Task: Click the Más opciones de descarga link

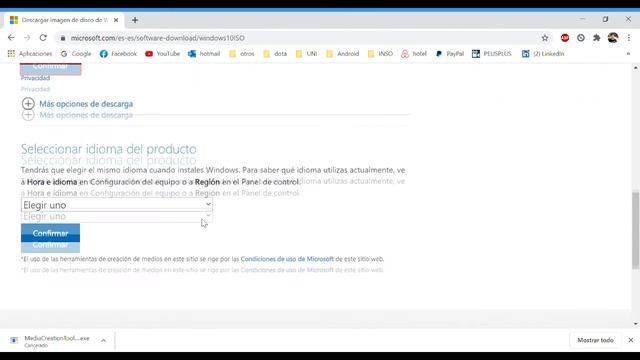Action: coord(86,104)
